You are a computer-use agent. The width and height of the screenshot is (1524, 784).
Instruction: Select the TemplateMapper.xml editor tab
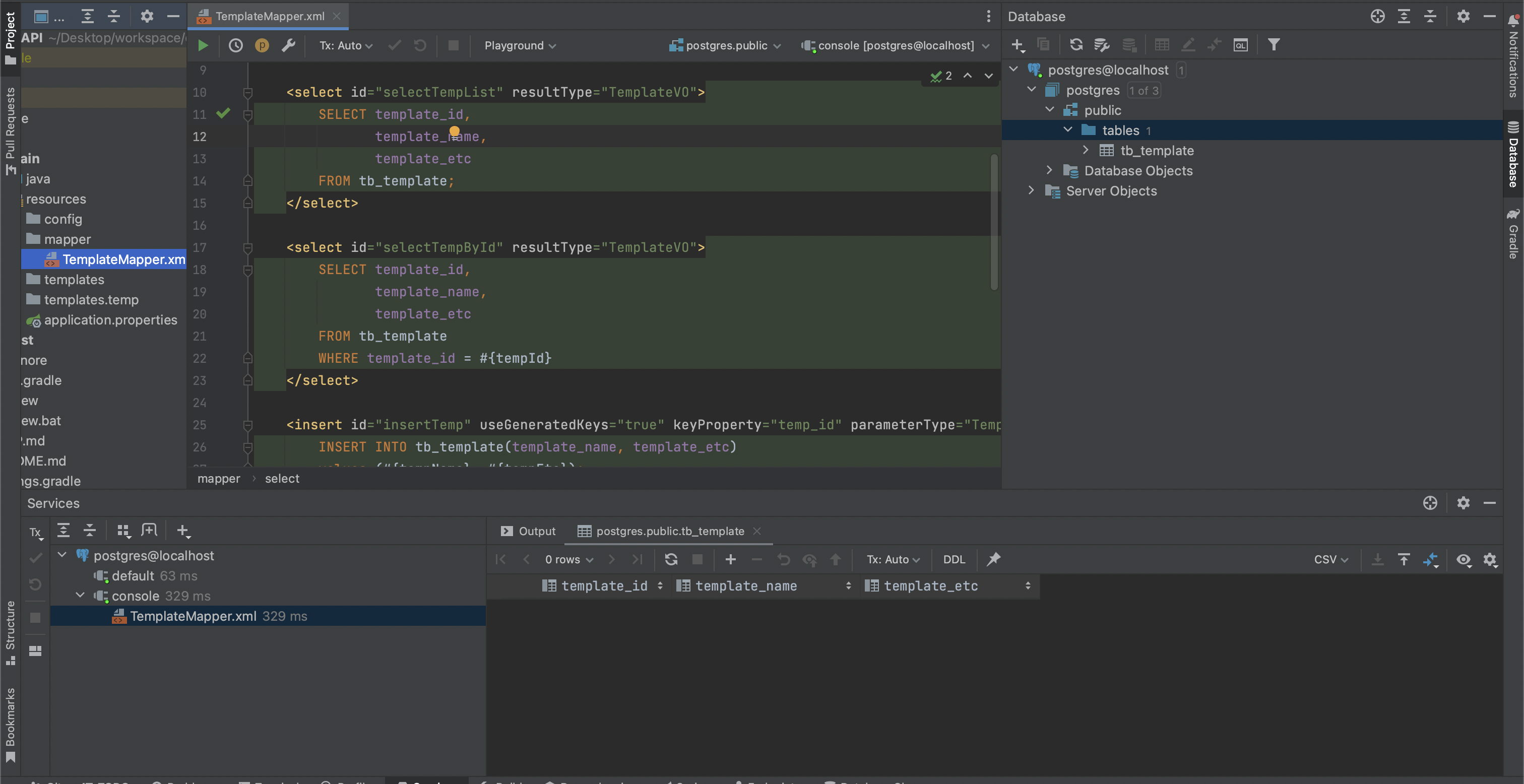pyautogui.click(x=269, y=16)
